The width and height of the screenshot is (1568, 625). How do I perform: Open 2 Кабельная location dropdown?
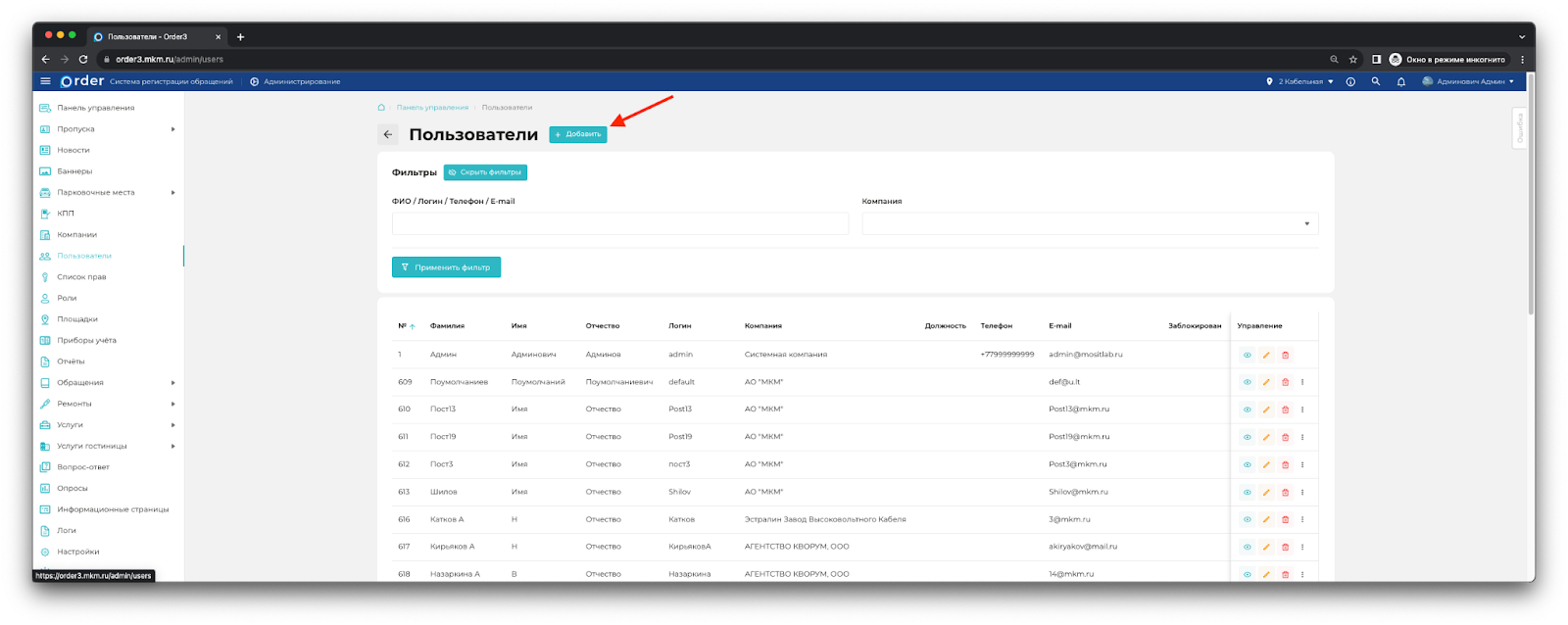(x=1299, y=81)
